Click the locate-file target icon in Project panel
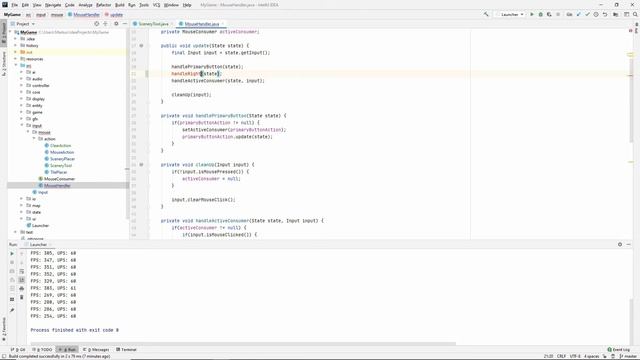 tap(97, 24)
